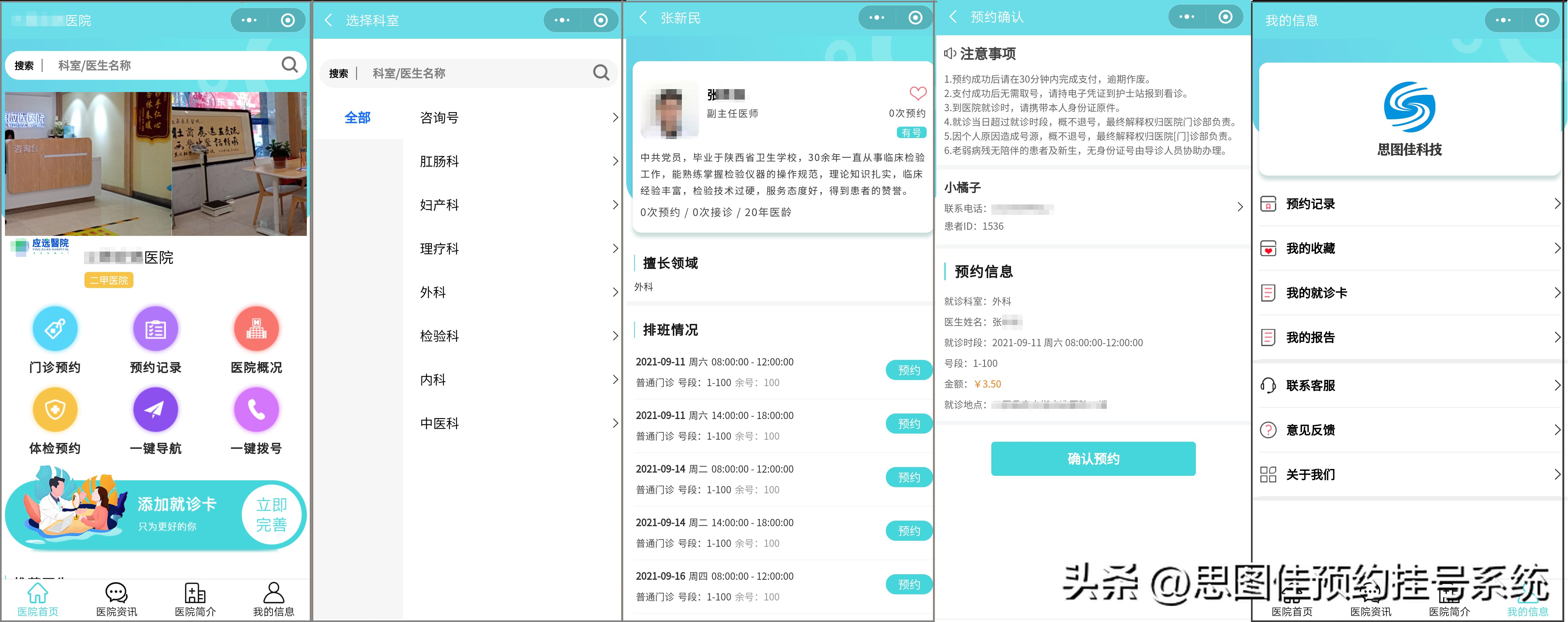Open menu dots on doctor 张新民 screen
This screenshot has width=1568, height=622.
tap(877, 18)
